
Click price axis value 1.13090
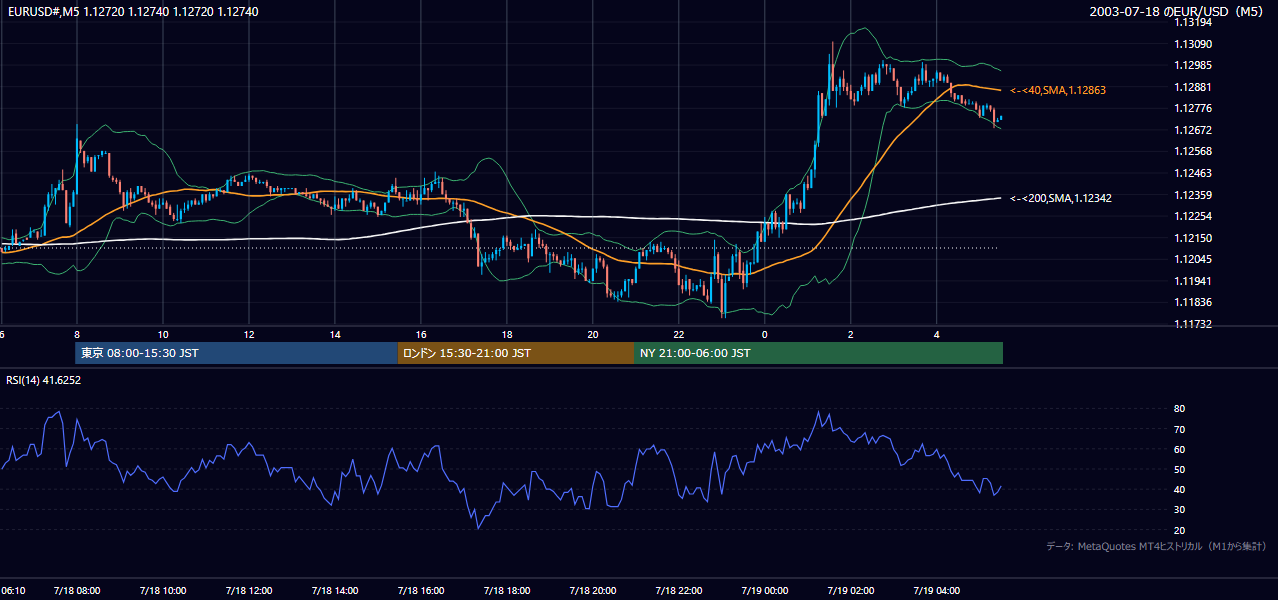click(x=1192, y=44)
